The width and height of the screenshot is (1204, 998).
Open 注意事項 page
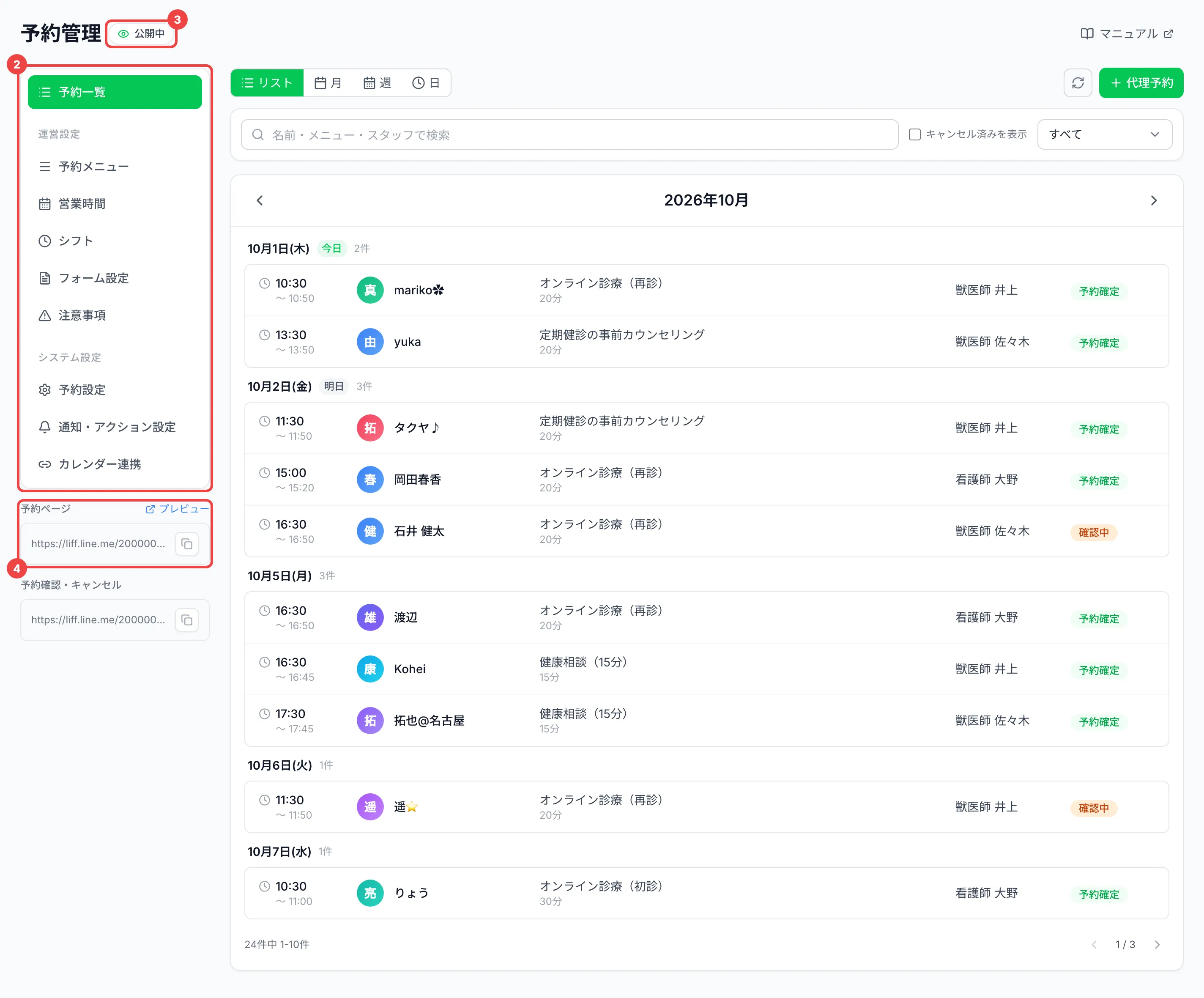(x=115, y=315)
